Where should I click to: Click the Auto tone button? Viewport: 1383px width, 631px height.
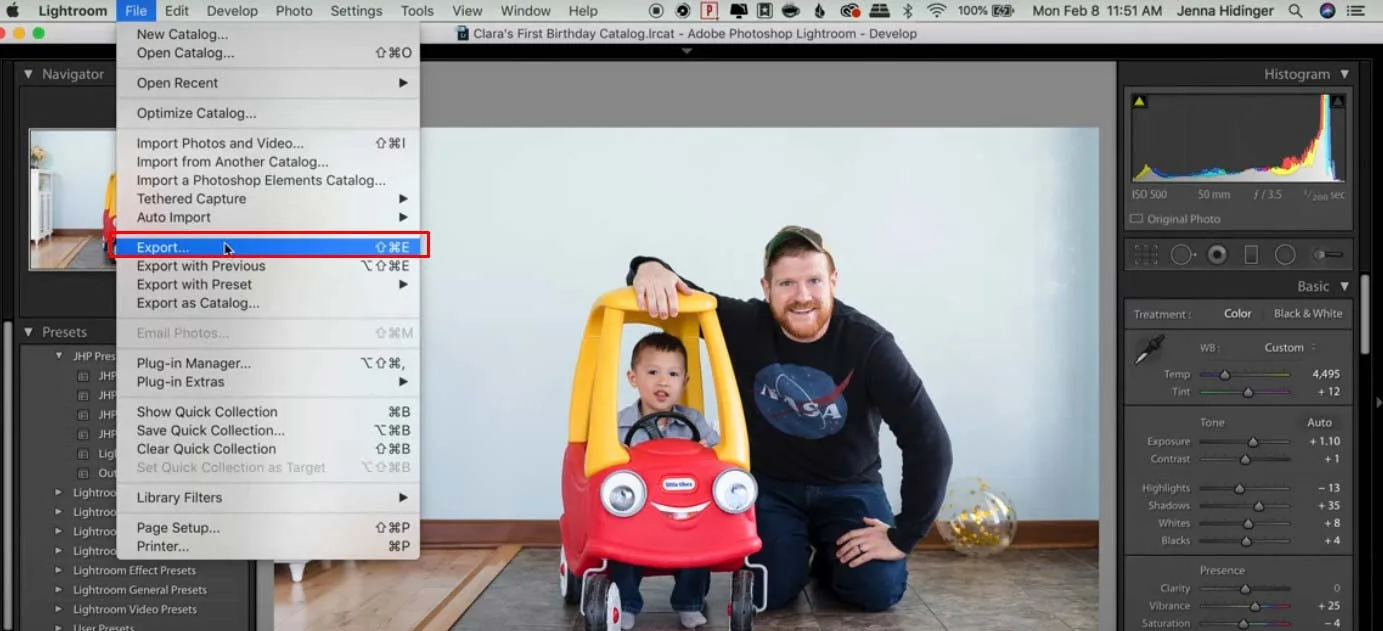coord(1319,422)
